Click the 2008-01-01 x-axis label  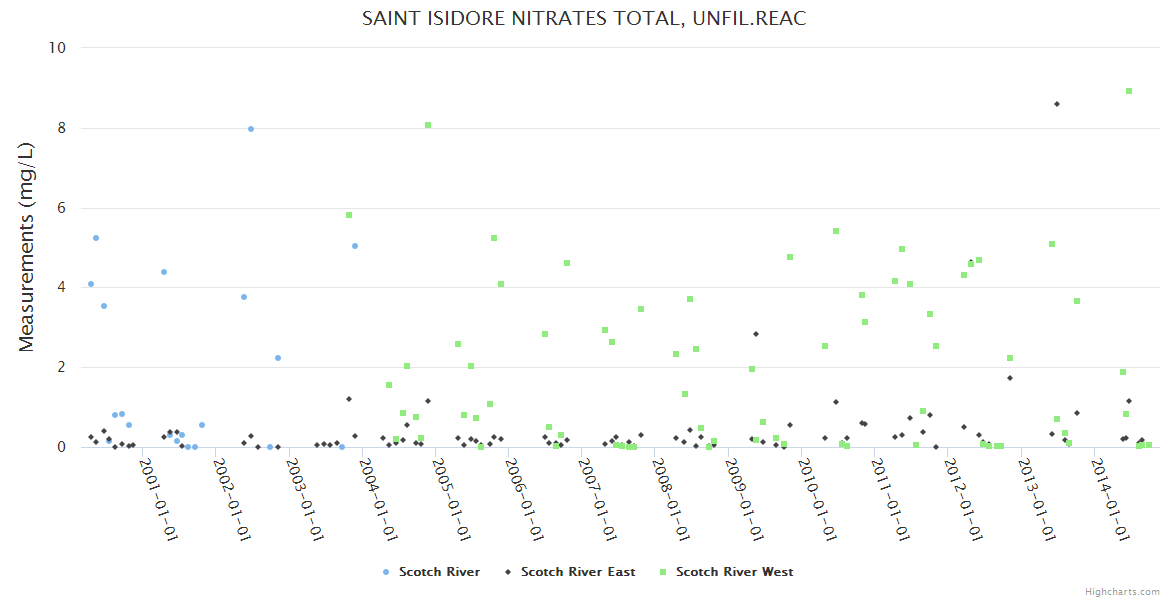point(670,498)
